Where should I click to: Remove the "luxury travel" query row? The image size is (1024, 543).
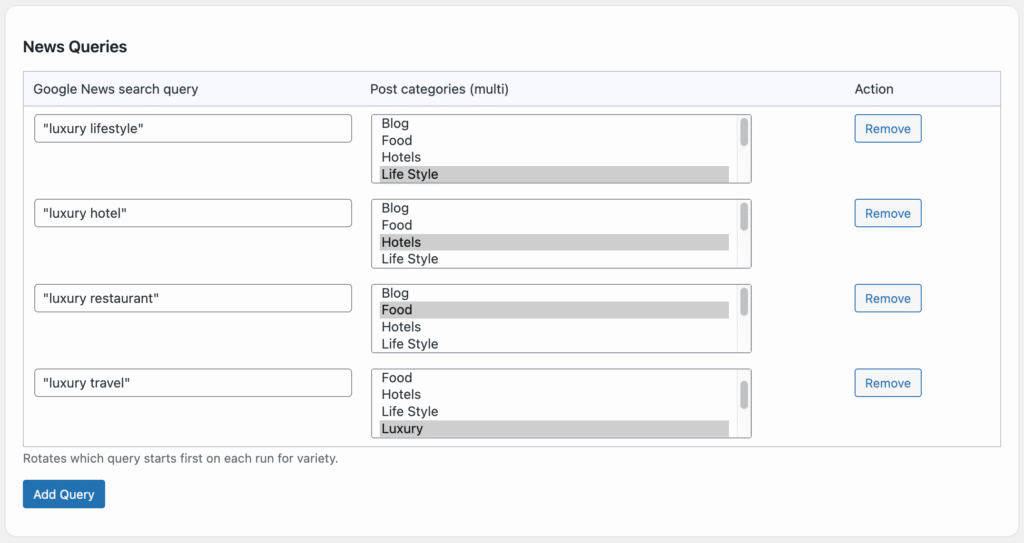point(887,383)
